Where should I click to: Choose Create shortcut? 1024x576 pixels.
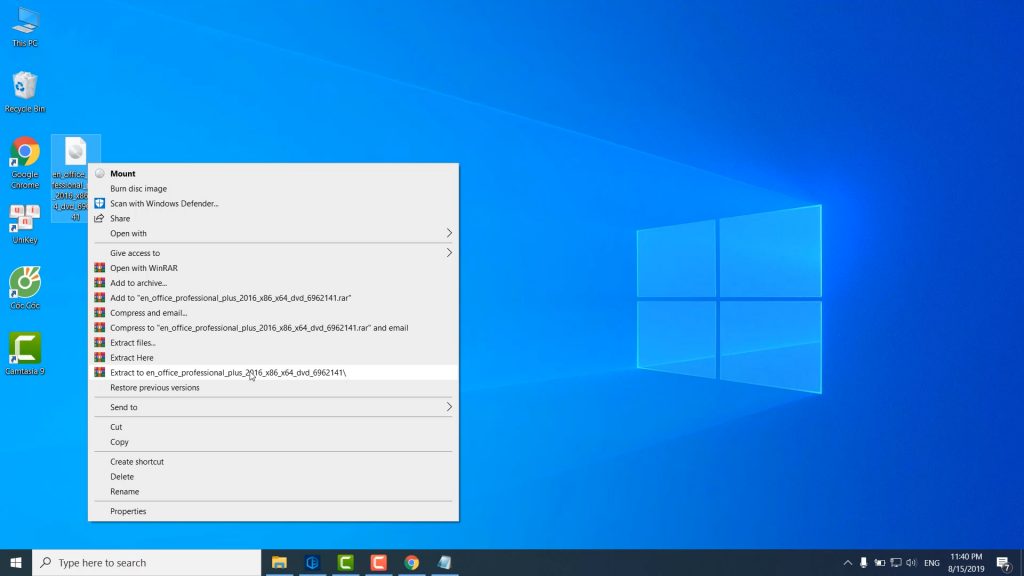(273, 462)
